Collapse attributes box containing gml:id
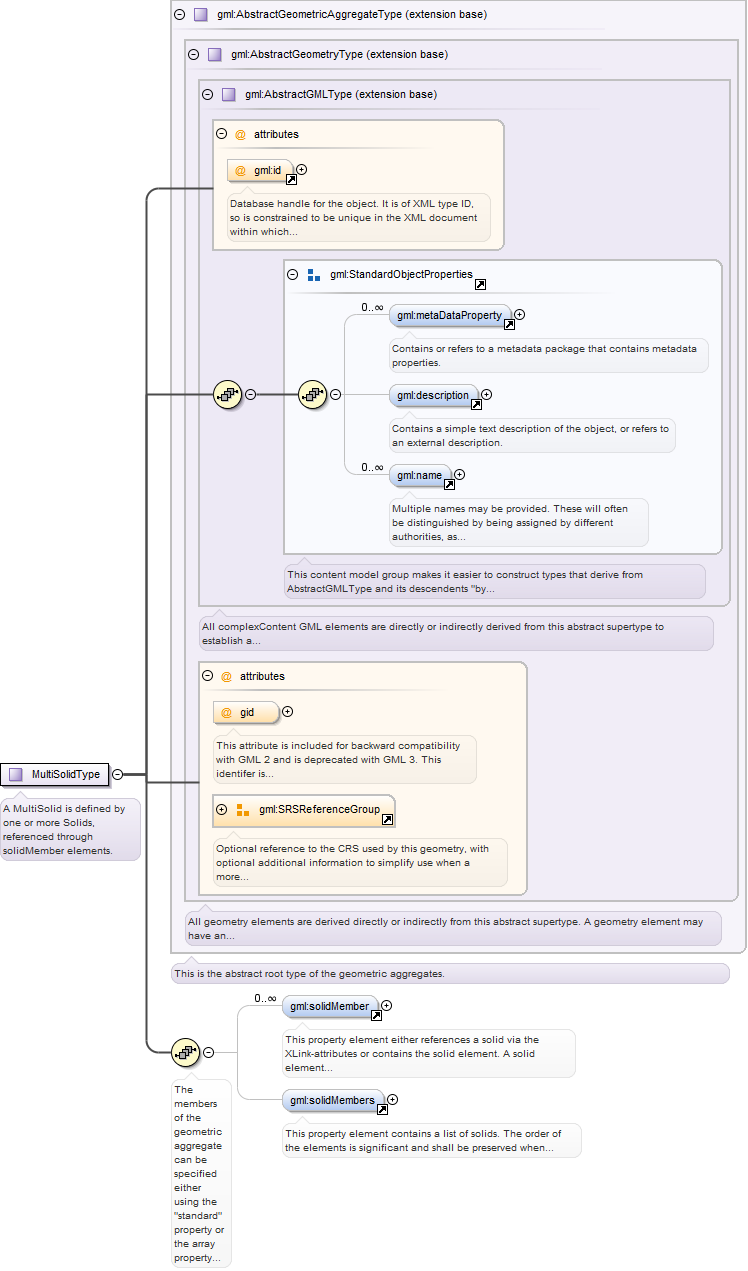Screen dimensions: 748x1271 pyautogui.click(x=222, y=134)
